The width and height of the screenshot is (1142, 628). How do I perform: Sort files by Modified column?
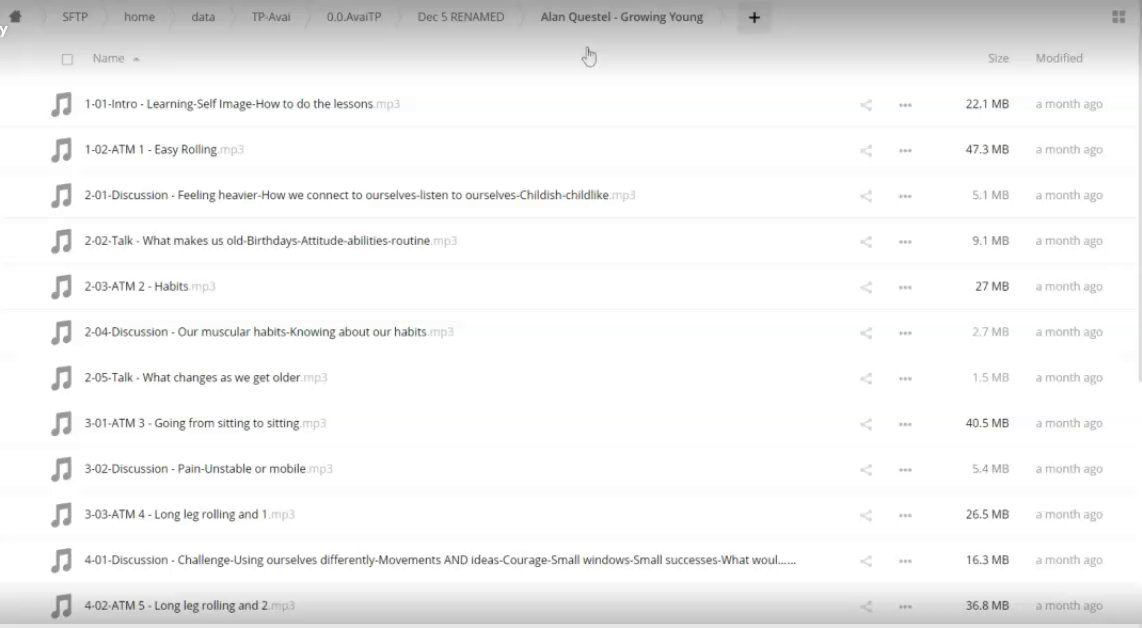point(1059,58)
